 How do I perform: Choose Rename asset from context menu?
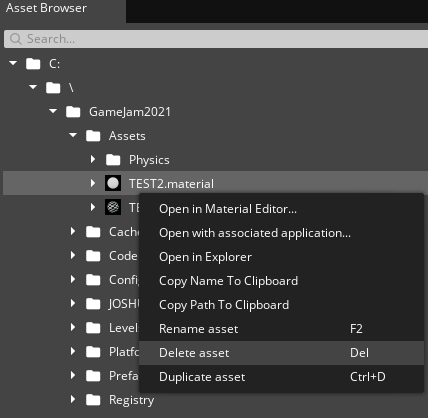point(281,329)
